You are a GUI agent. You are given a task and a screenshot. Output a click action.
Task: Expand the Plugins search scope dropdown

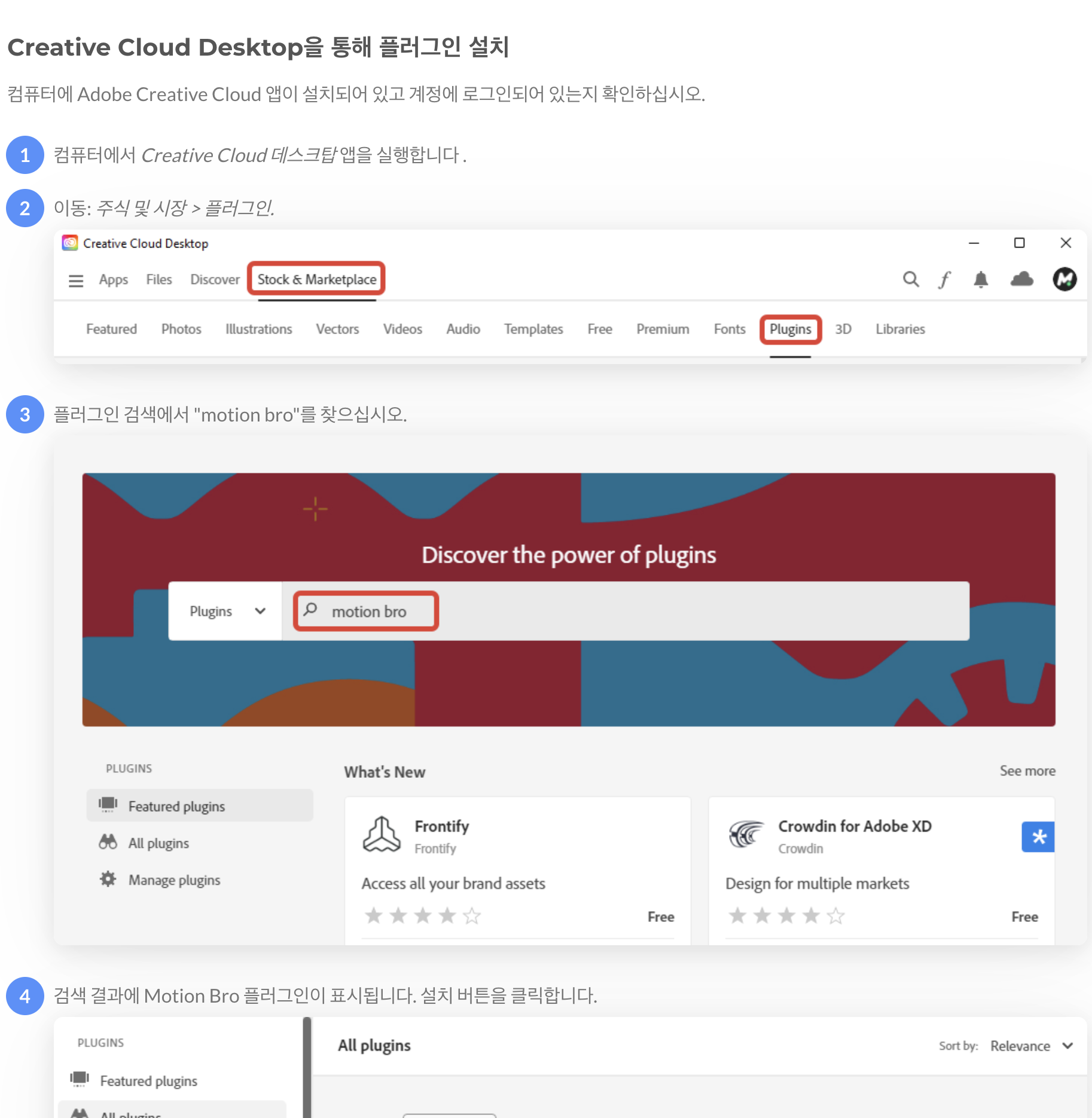(x=225, y=611)
